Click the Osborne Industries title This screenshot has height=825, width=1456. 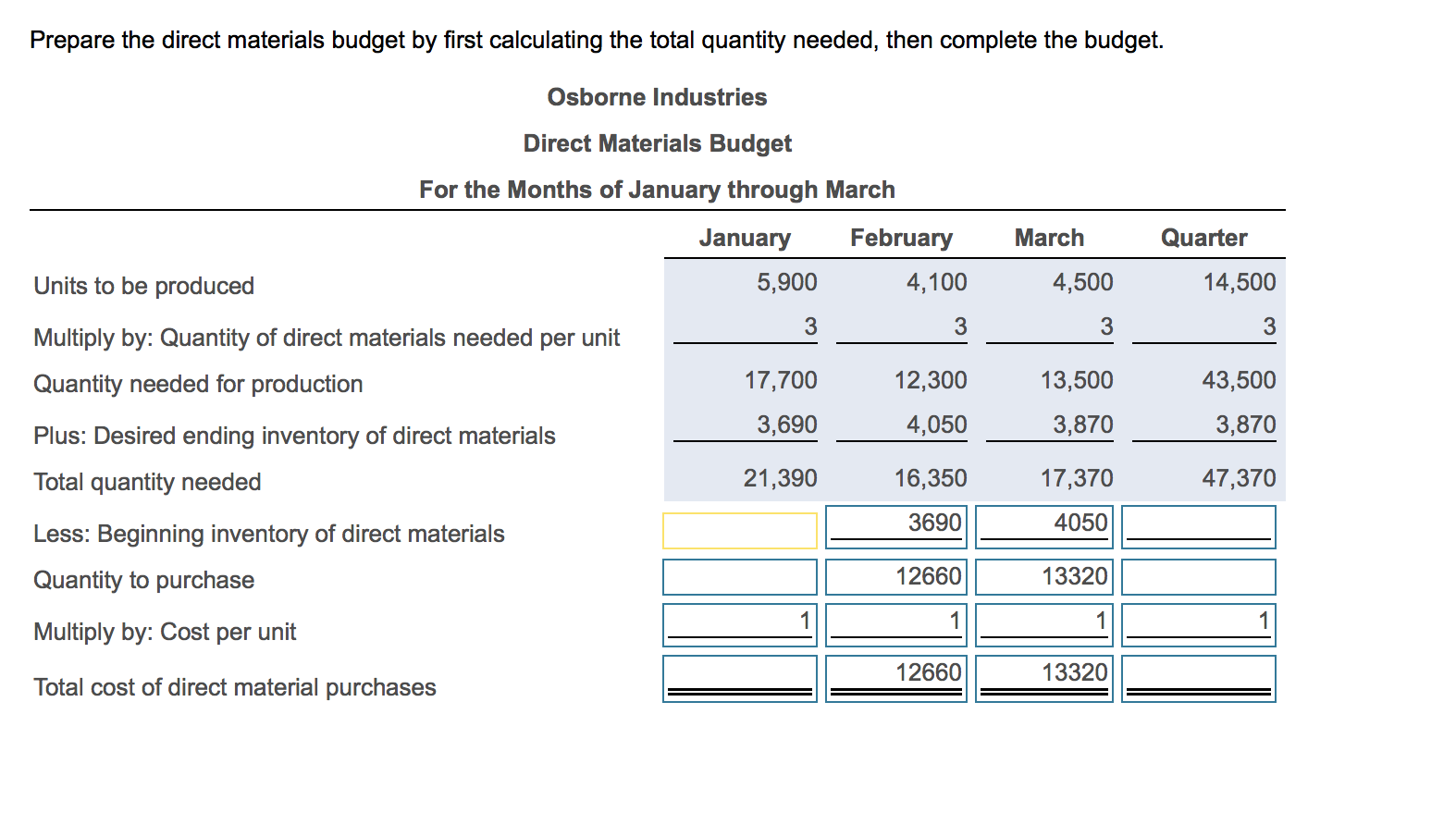coord(657,97)
